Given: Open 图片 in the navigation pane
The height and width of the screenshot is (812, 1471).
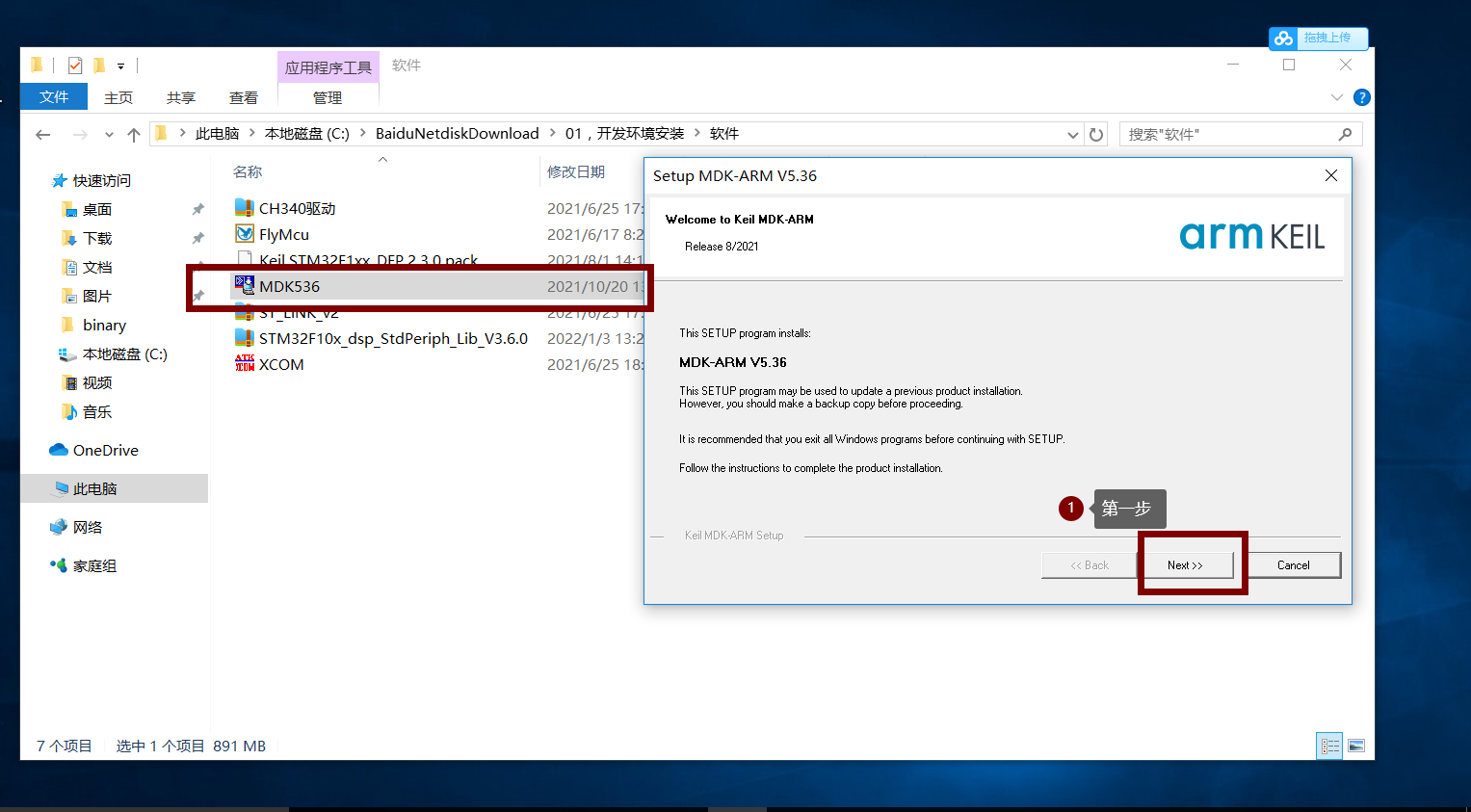Looking at the screenshot, I should 96,297.
